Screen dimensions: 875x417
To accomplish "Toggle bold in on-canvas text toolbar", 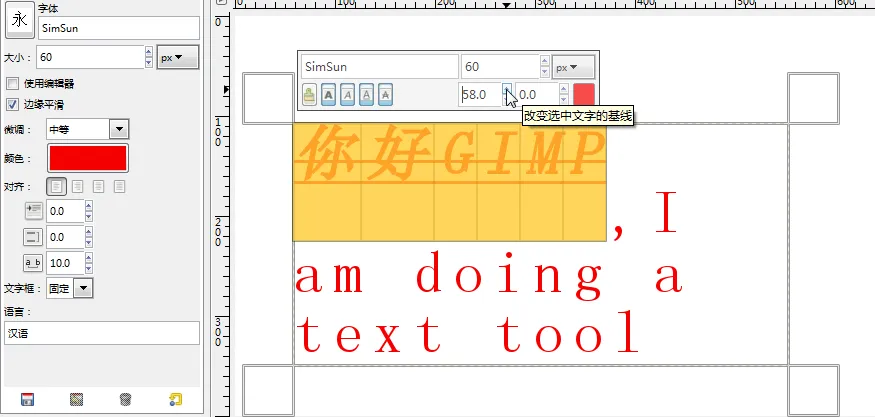I will 329,95.
